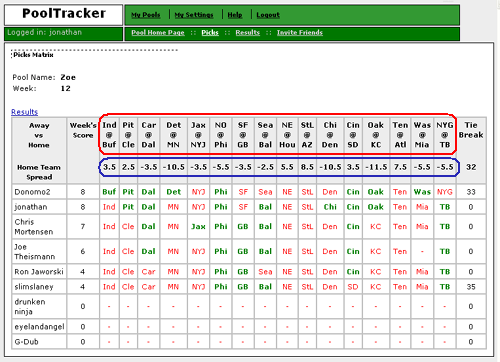
Task: Go to the Pool Home Page
Action: click(158, 33)
